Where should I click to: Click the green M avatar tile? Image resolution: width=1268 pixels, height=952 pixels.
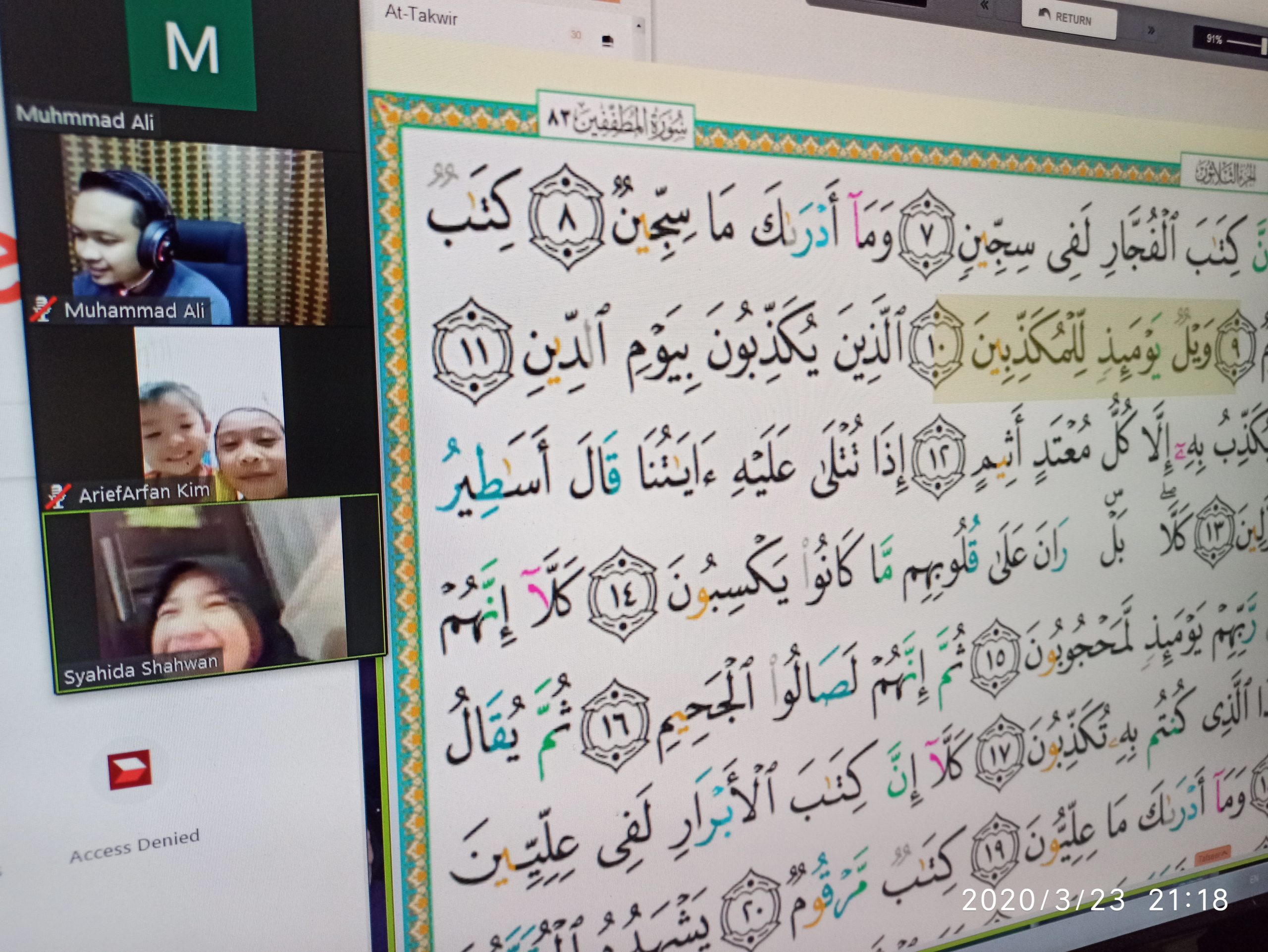192,54
